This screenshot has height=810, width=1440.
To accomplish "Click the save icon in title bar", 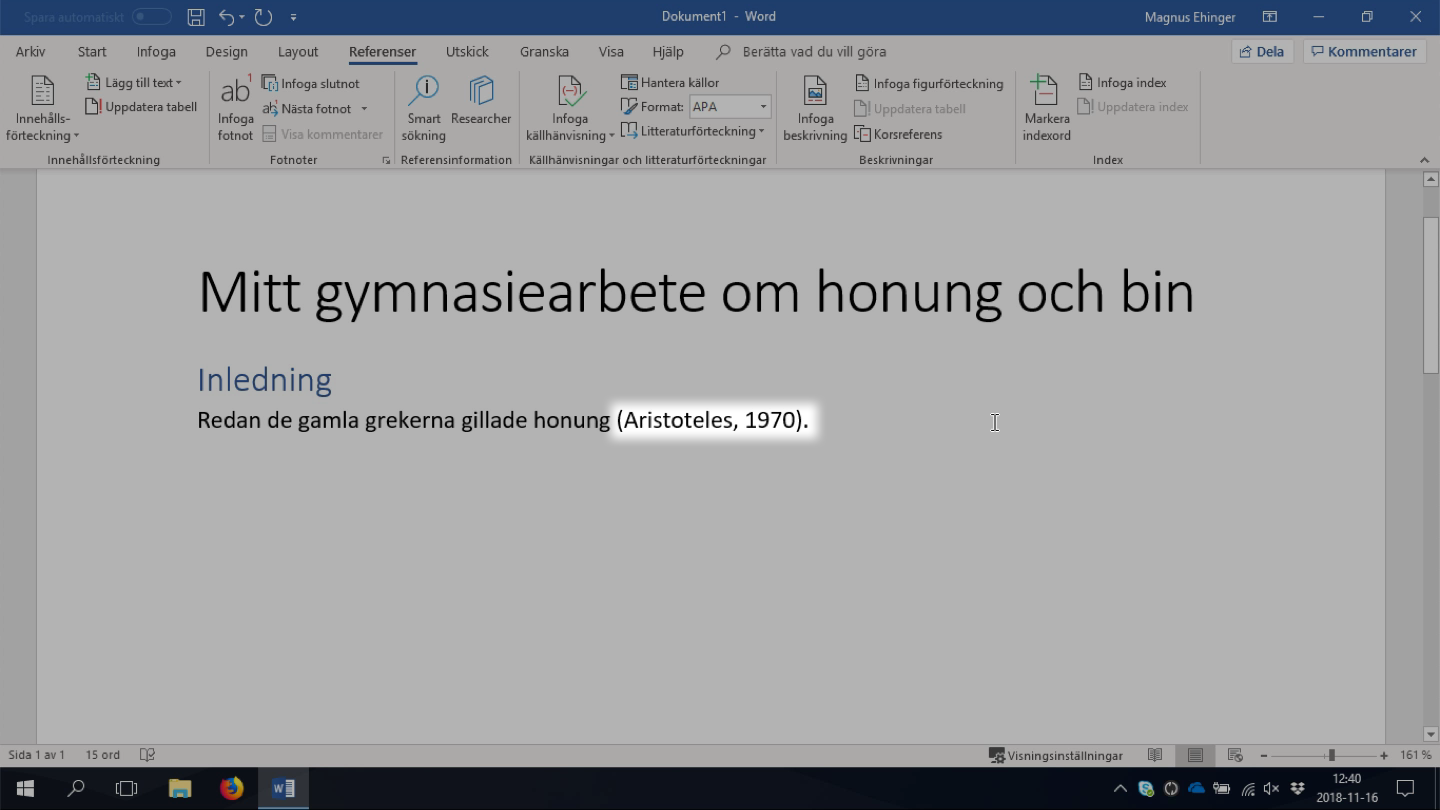I will coord(196,17).
